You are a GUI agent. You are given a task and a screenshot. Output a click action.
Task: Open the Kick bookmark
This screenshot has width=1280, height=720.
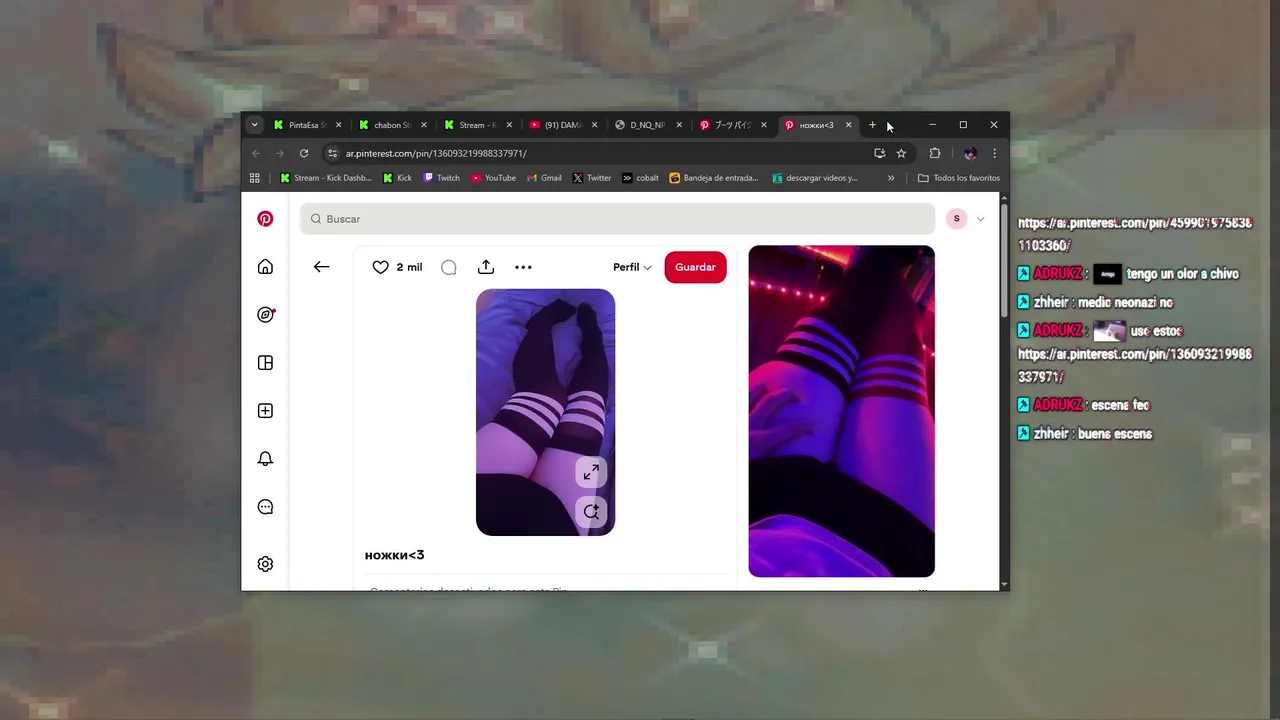pos(397,178)
